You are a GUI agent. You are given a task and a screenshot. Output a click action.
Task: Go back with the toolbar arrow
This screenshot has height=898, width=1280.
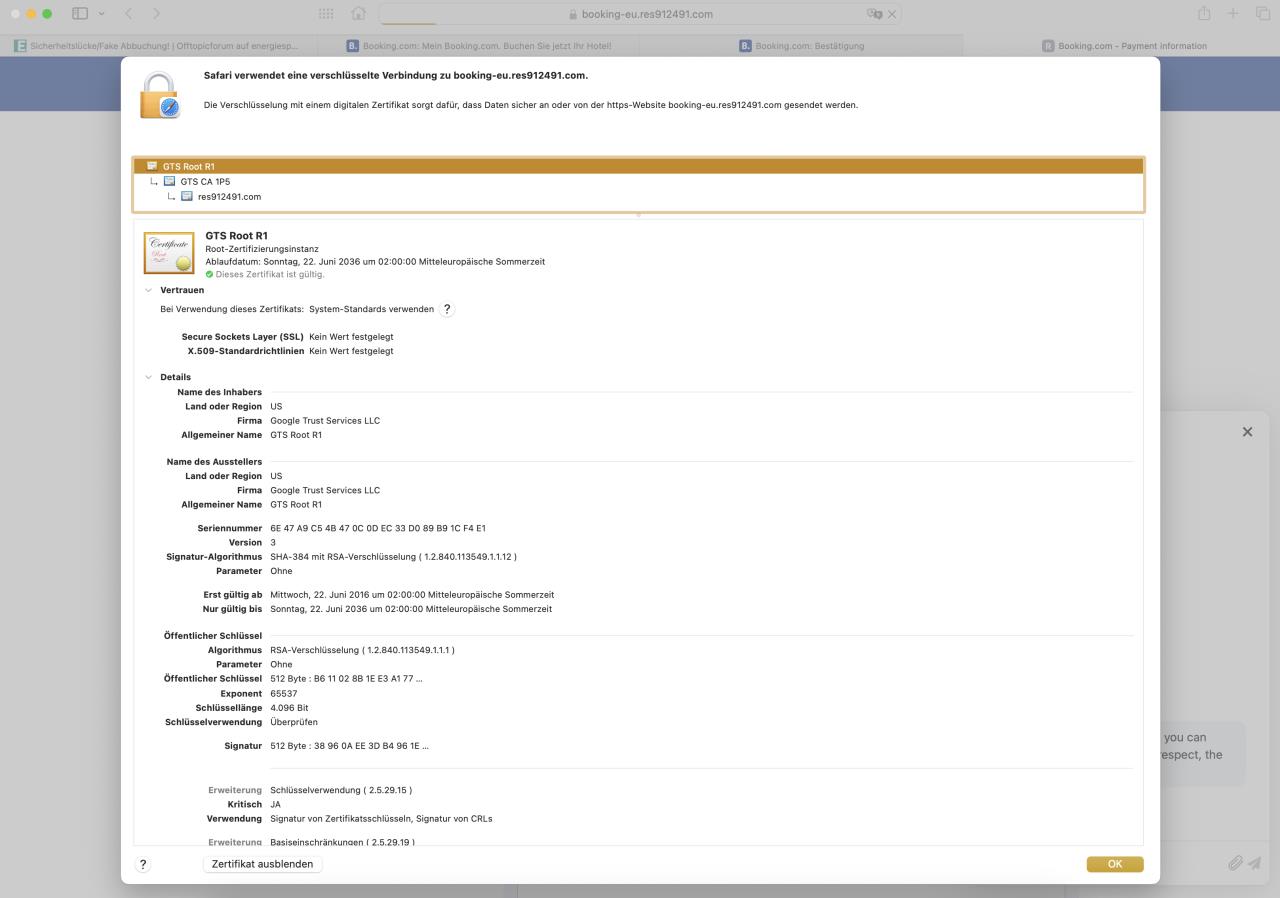[x=128, y=13]
